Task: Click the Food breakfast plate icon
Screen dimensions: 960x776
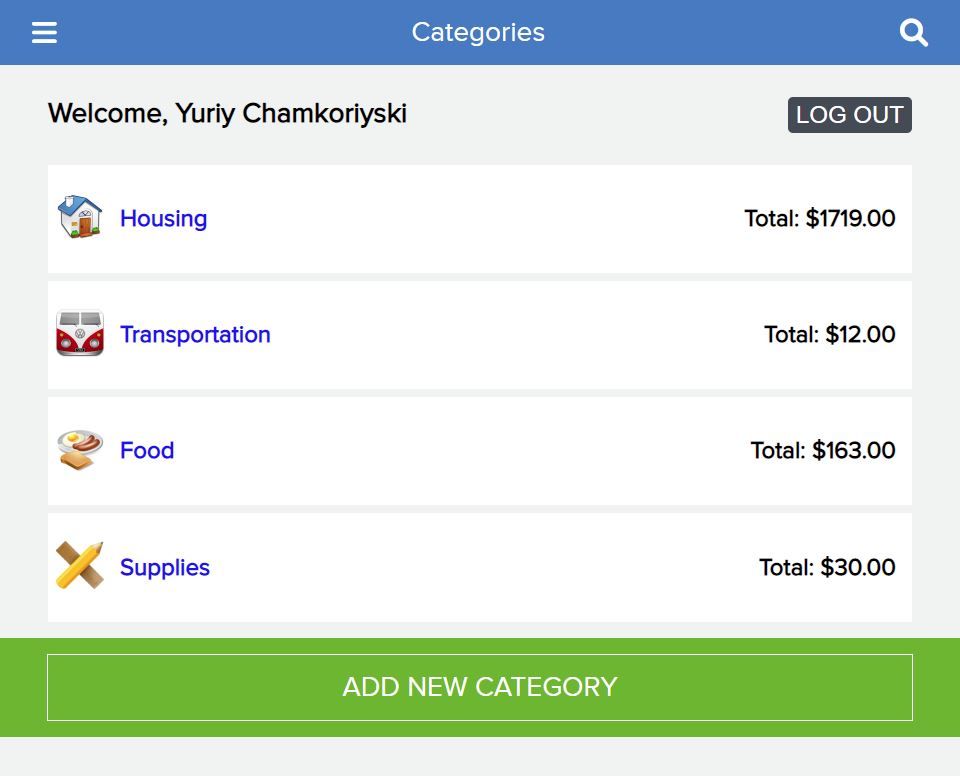Action: coord(80,450)
